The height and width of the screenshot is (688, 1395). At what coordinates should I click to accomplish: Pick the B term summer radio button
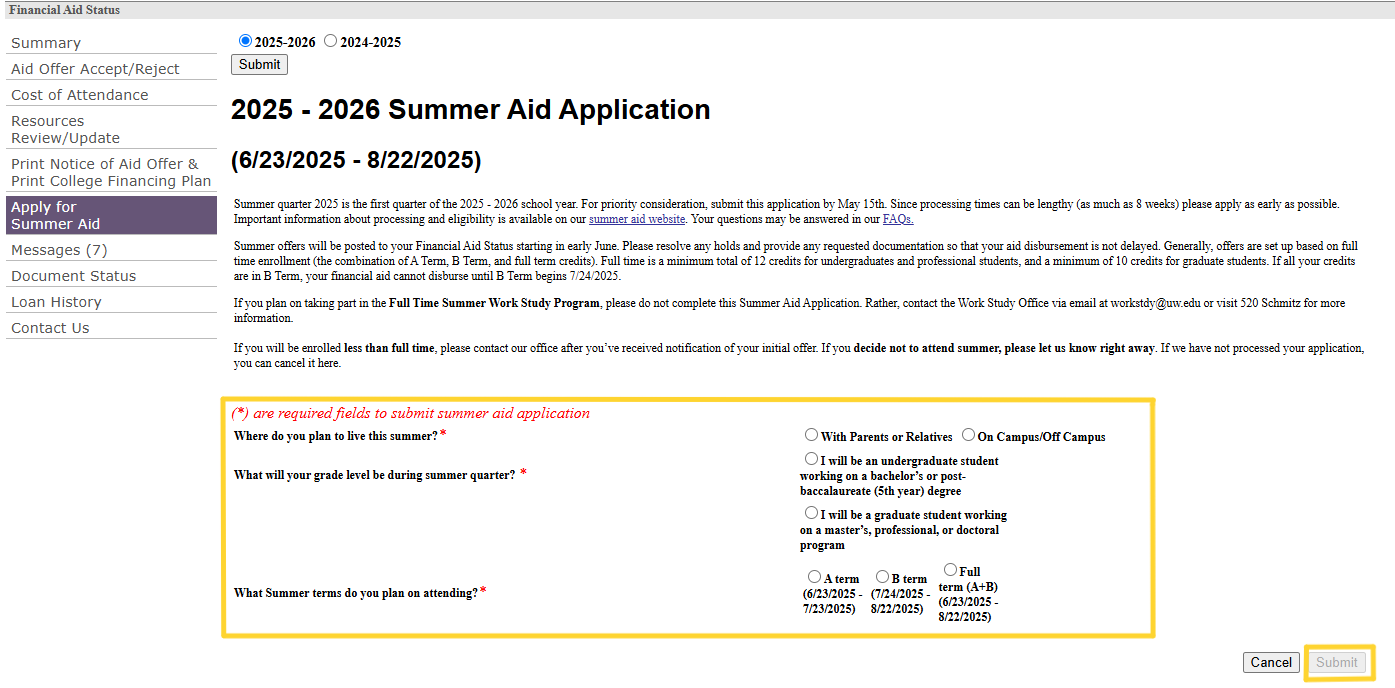coord(883,577)
